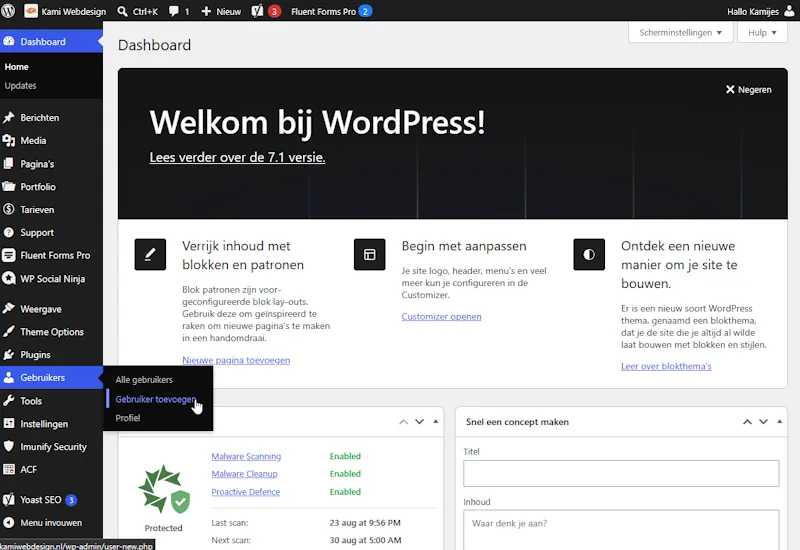
Task: Collapse the Imunify widget panel
Action: pyautogui.click(x=436, y=421)
